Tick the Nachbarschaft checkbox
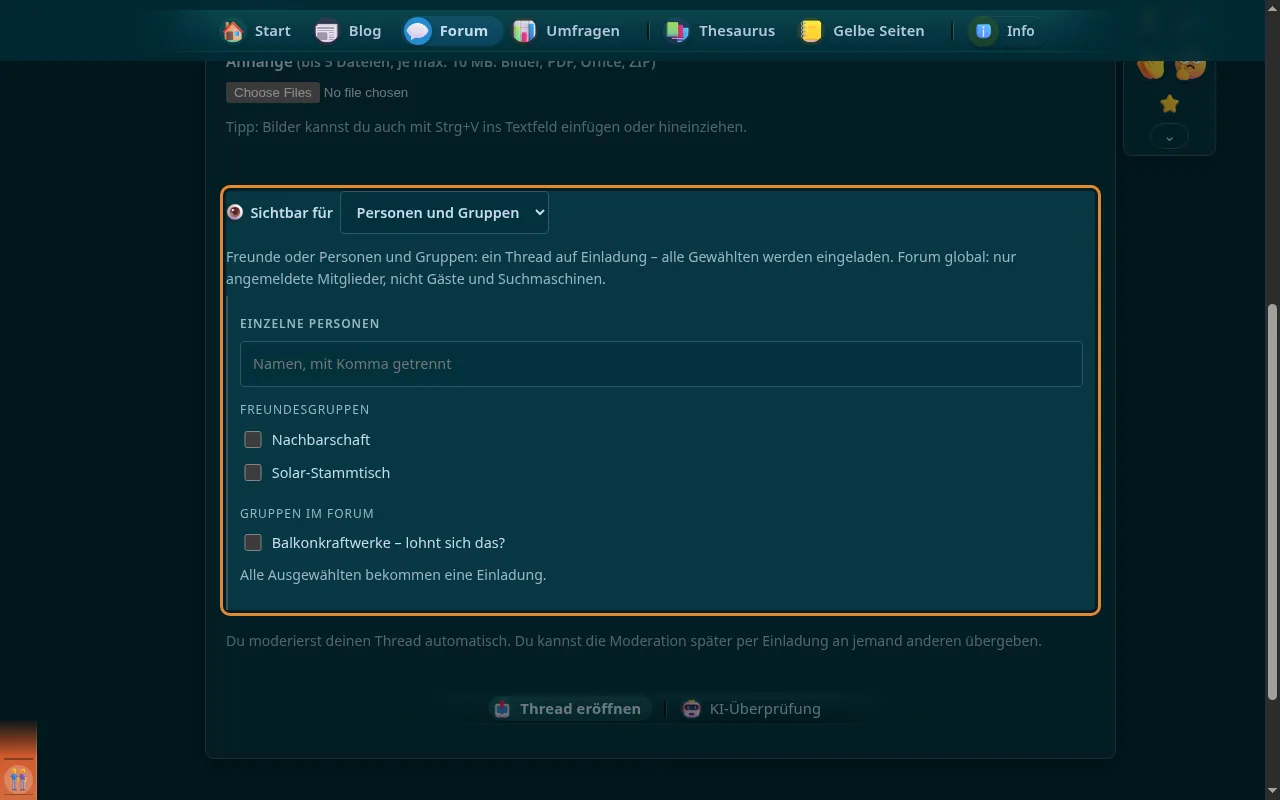Screen dimensions: 1280x800 coord(253,440)
